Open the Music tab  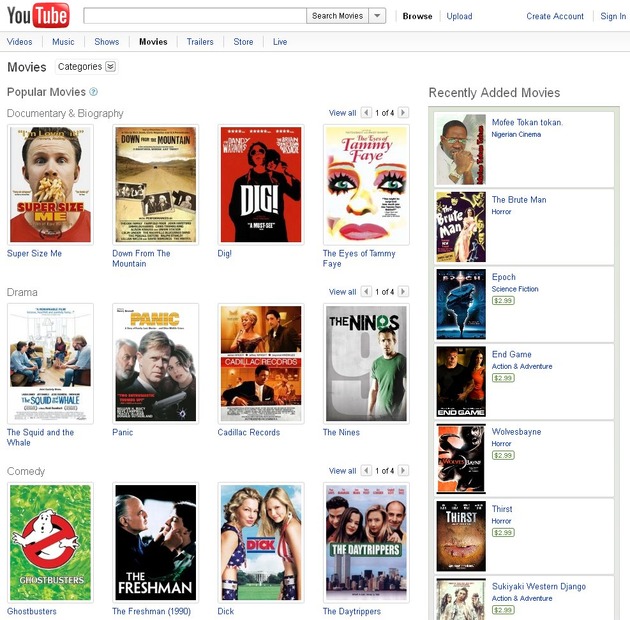pos(63,42)
